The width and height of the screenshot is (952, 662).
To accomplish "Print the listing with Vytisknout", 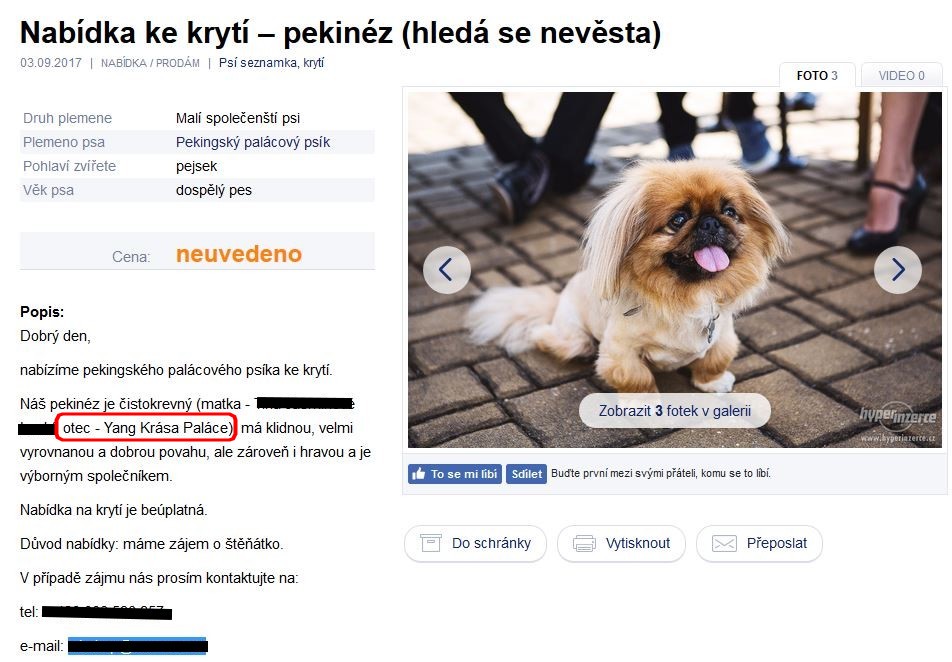I will point(621,543).
